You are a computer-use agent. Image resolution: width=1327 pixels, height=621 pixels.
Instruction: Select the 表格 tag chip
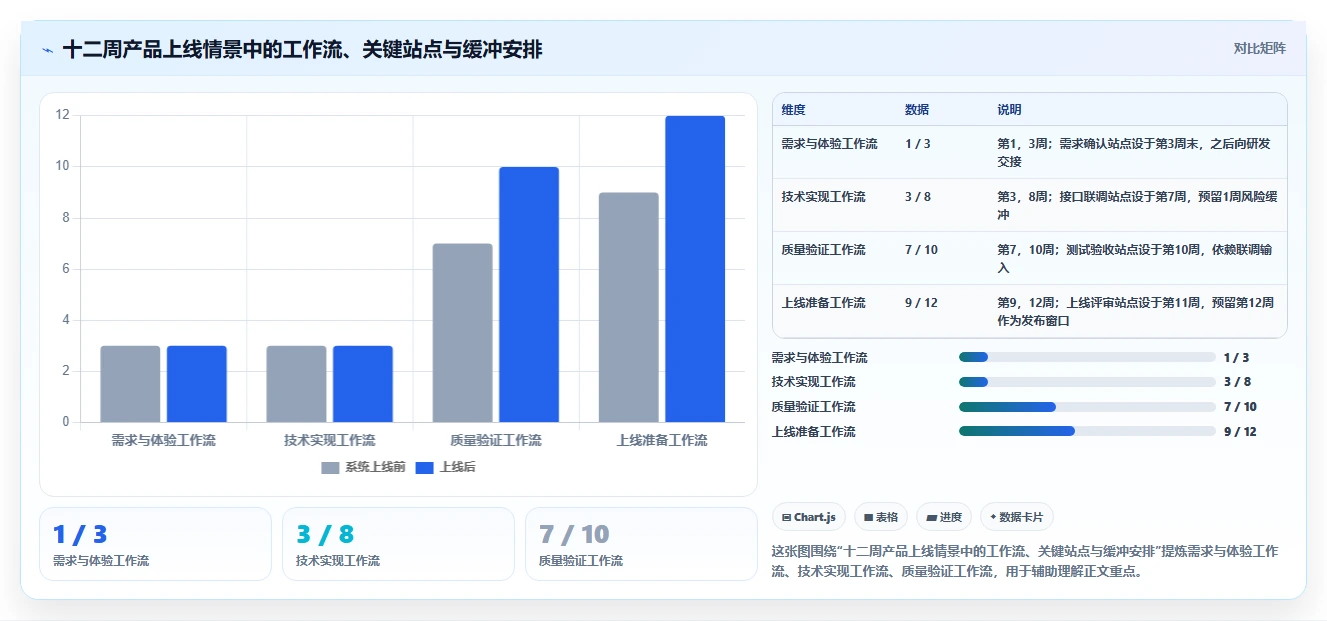coord(881,517)
